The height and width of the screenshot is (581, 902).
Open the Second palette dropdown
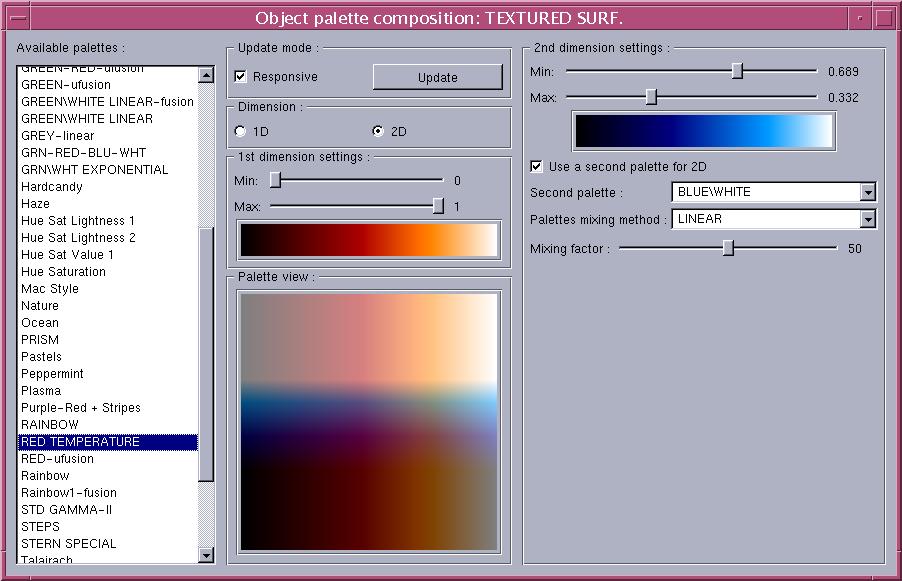click(866, 192)
